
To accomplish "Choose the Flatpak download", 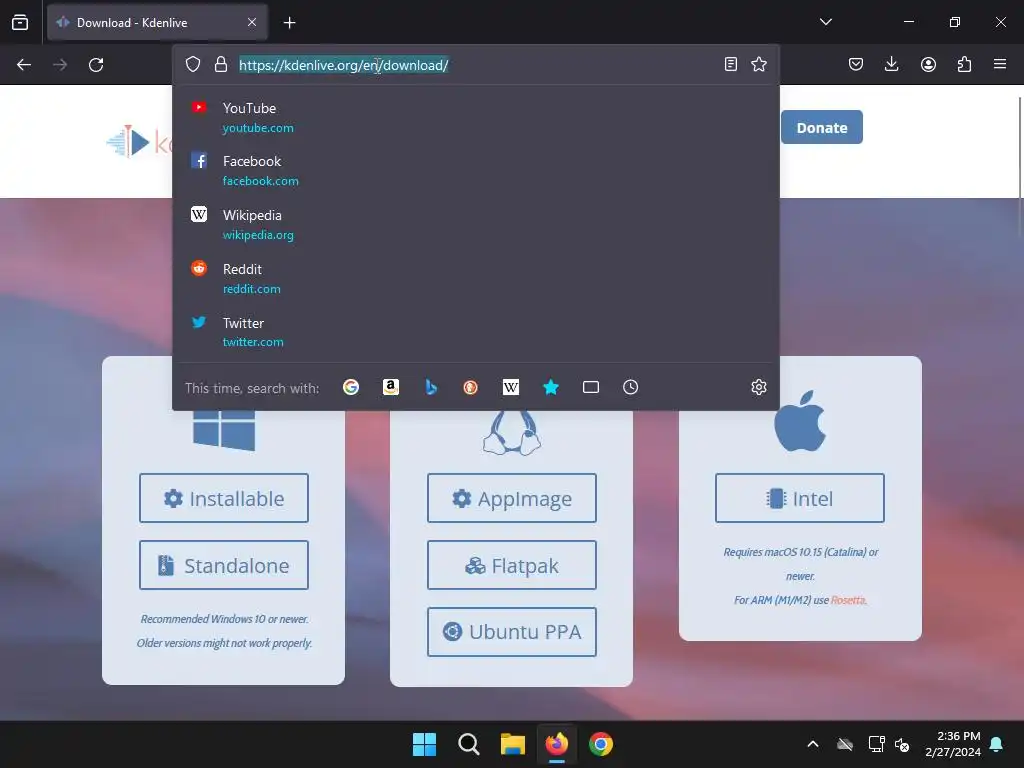I will [511, 565].
